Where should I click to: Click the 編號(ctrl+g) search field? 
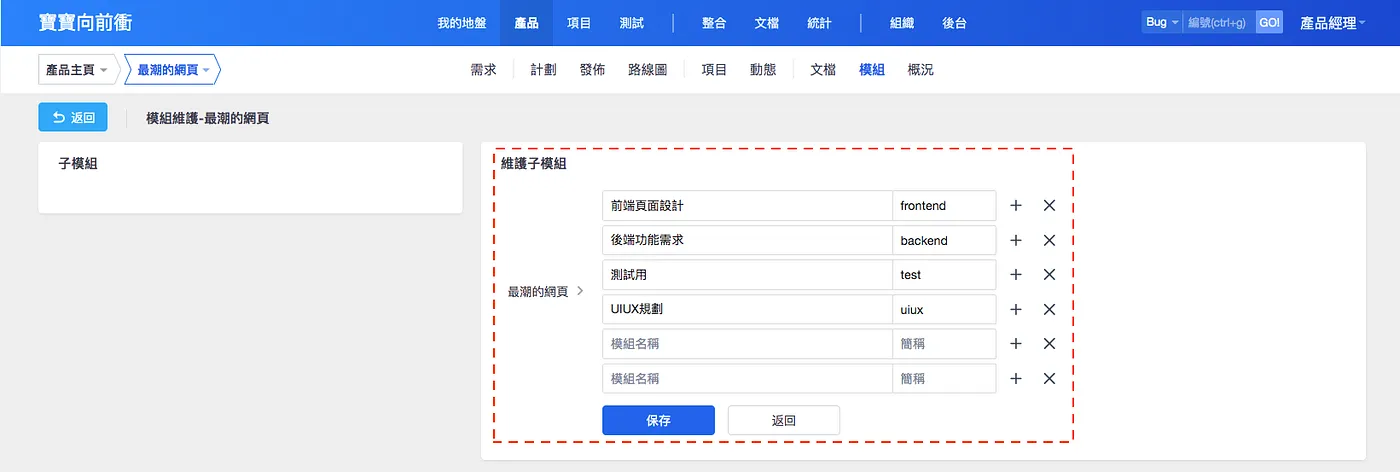point(1219,22)
